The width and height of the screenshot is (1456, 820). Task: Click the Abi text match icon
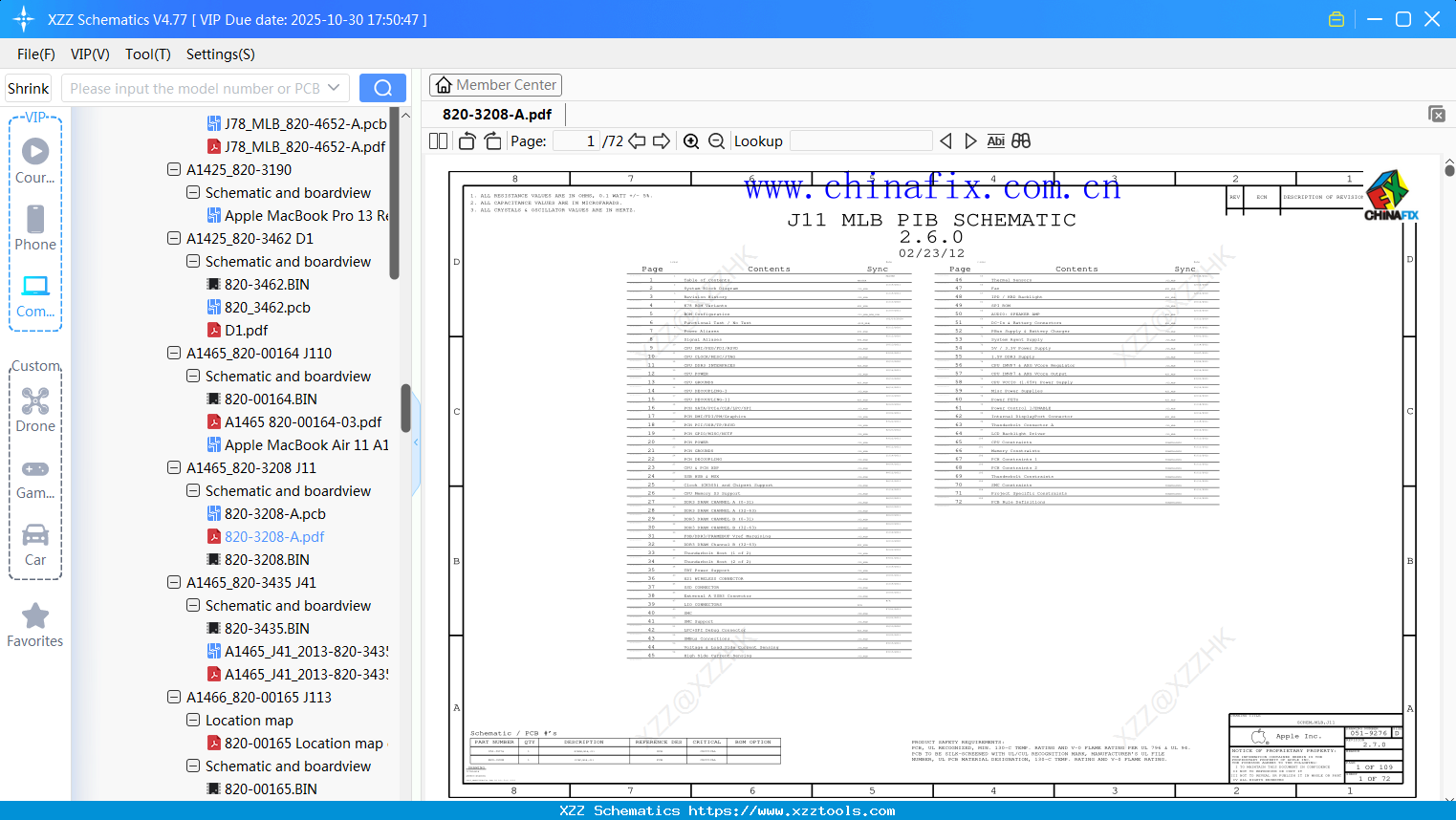click(x=995, y=140)
